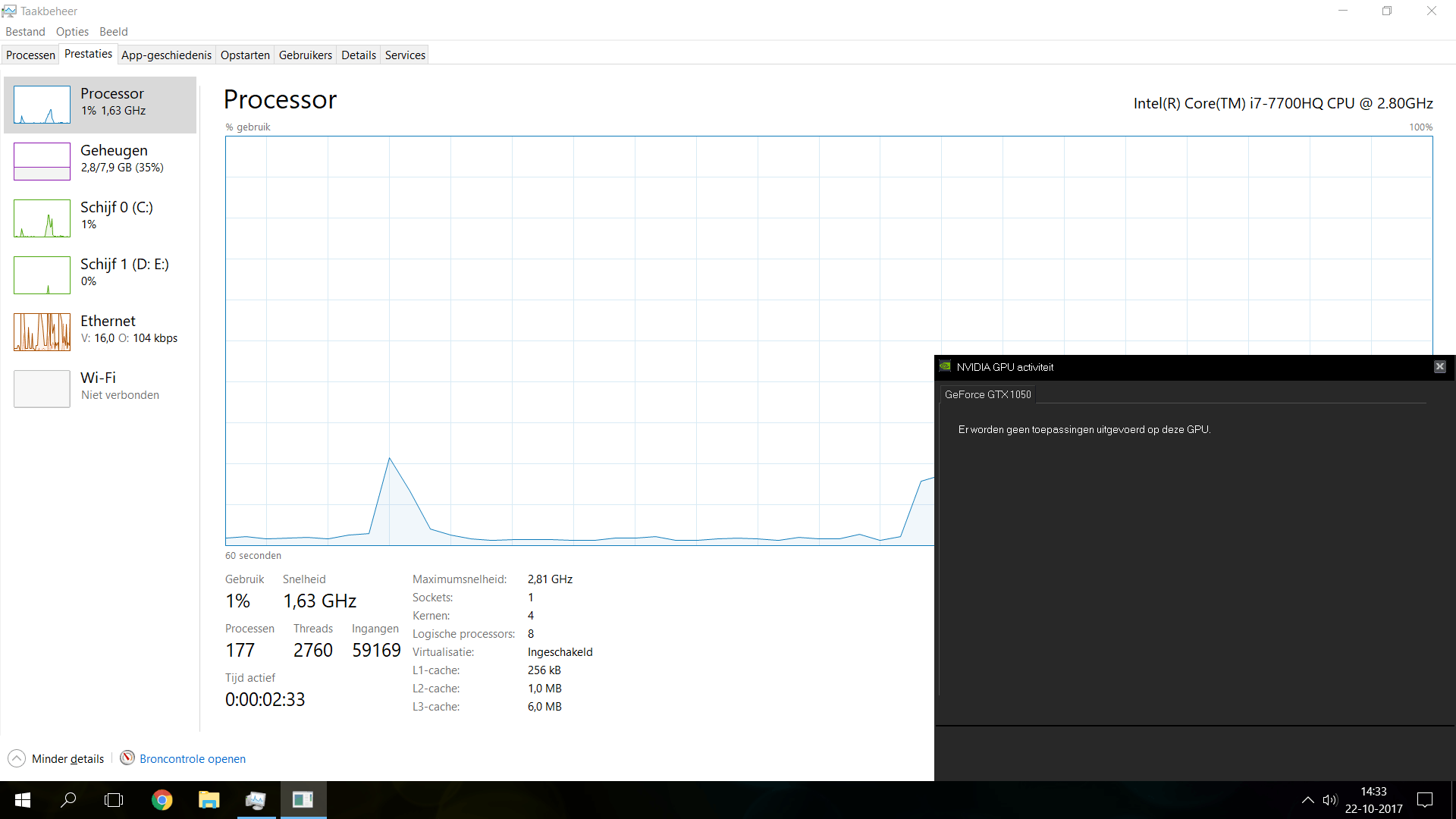Open the Geheugen memory graph
1456x819 pixels.
[42, 162]
